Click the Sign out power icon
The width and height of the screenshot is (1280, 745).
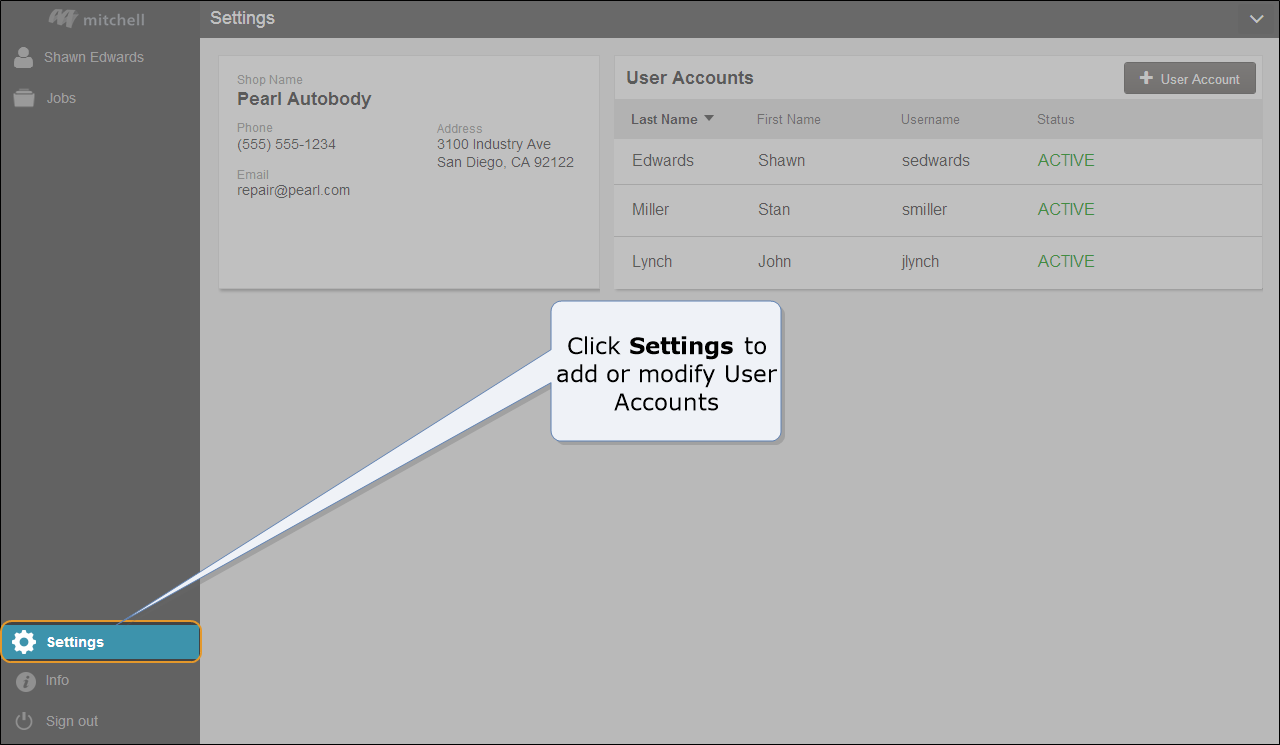(x=24, y=721)
